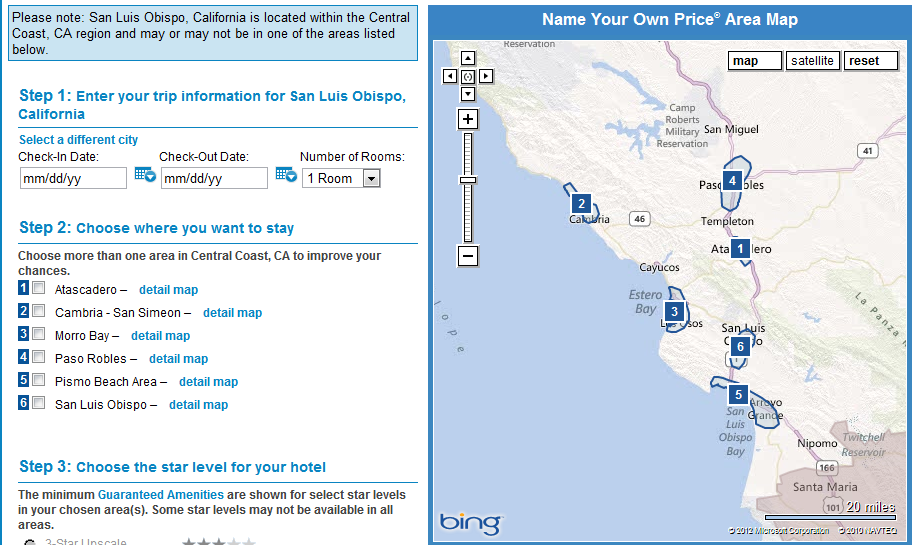Screen dimensions: 917x545
Task: Pan the map up with arrow
Action: [468, 58]
